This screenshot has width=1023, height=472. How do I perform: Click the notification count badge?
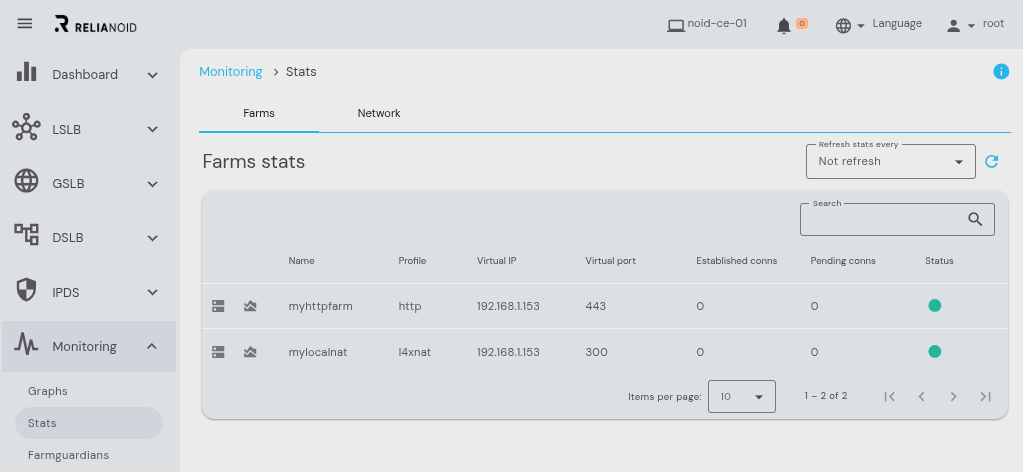(x=802, y=24)
